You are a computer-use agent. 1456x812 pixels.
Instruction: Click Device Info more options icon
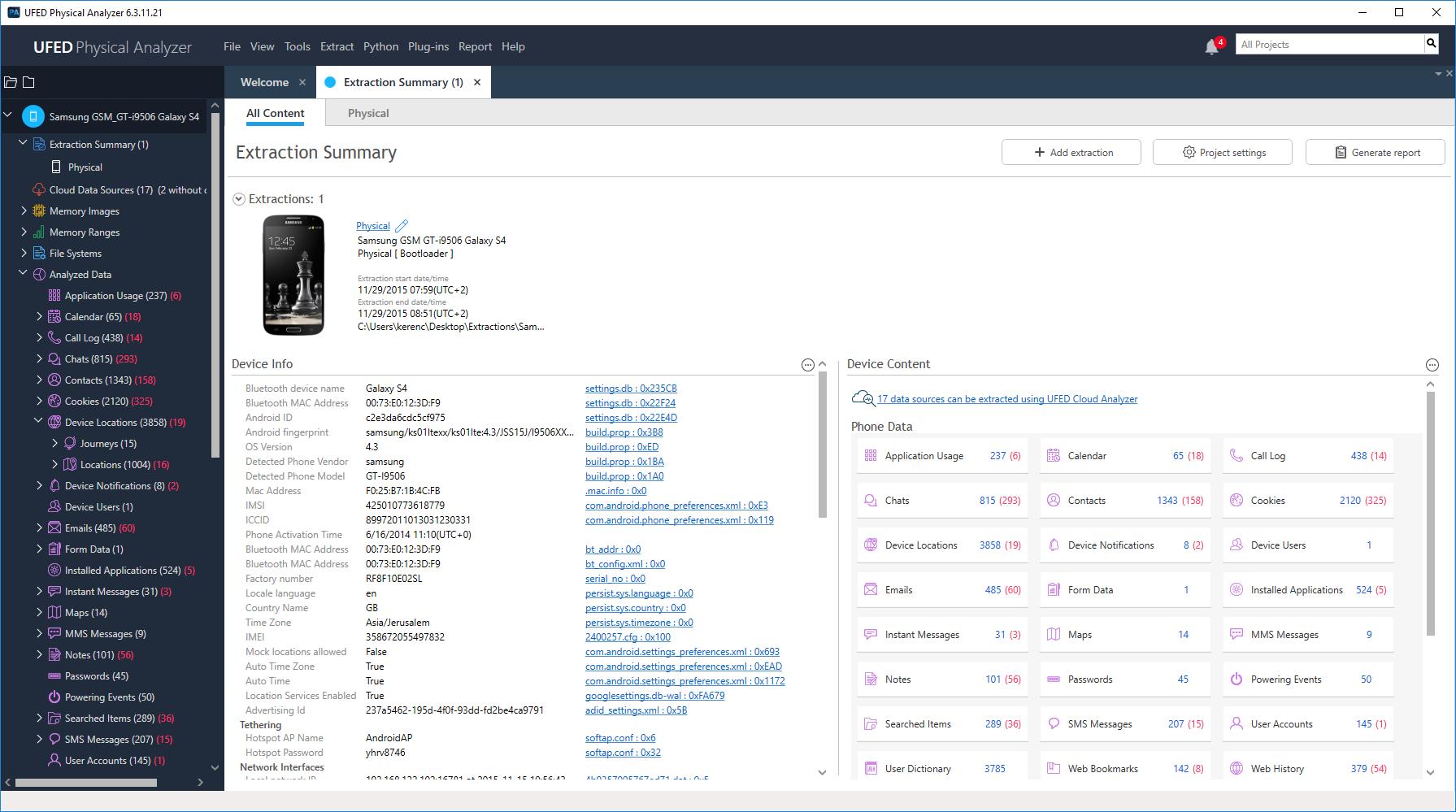(x=807, y=365)
